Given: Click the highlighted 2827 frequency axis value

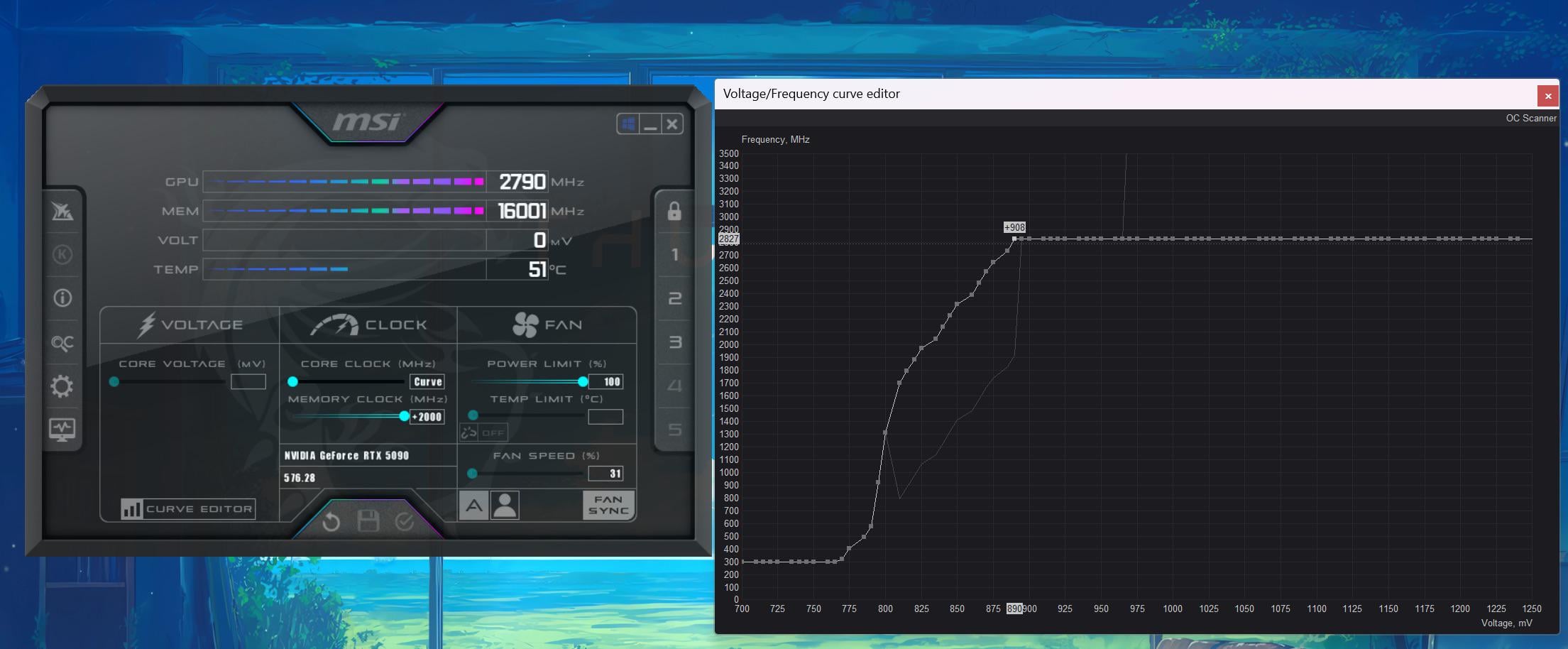Looking at the screenshot, I should click(729, 239).
